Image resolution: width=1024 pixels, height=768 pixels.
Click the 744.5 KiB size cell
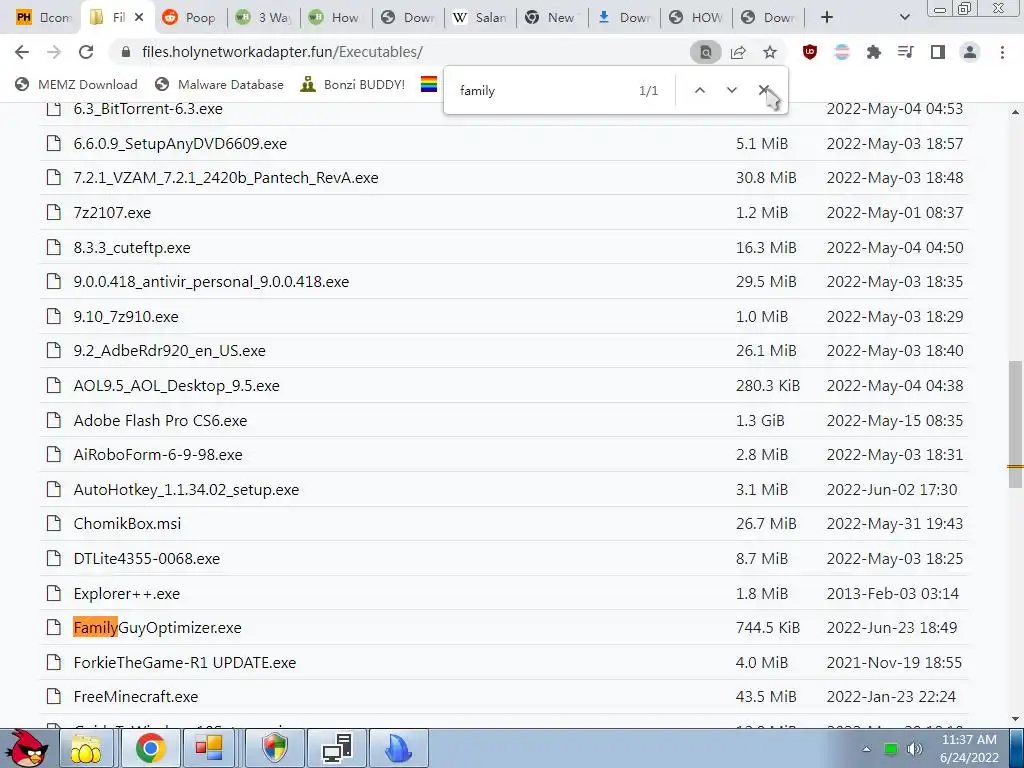click(767, 628)
